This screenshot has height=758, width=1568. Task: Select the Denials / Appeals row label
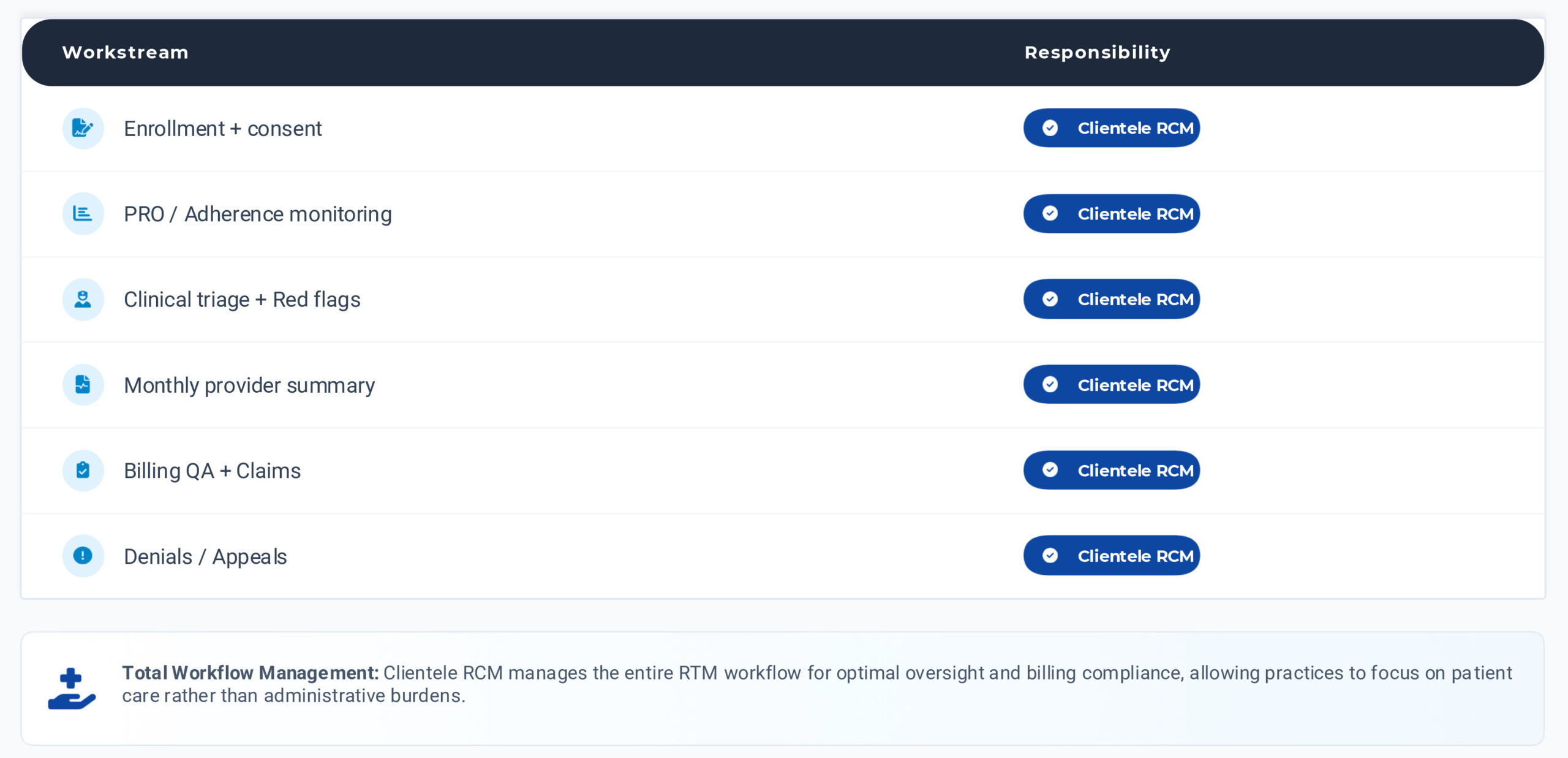[205, 556]
